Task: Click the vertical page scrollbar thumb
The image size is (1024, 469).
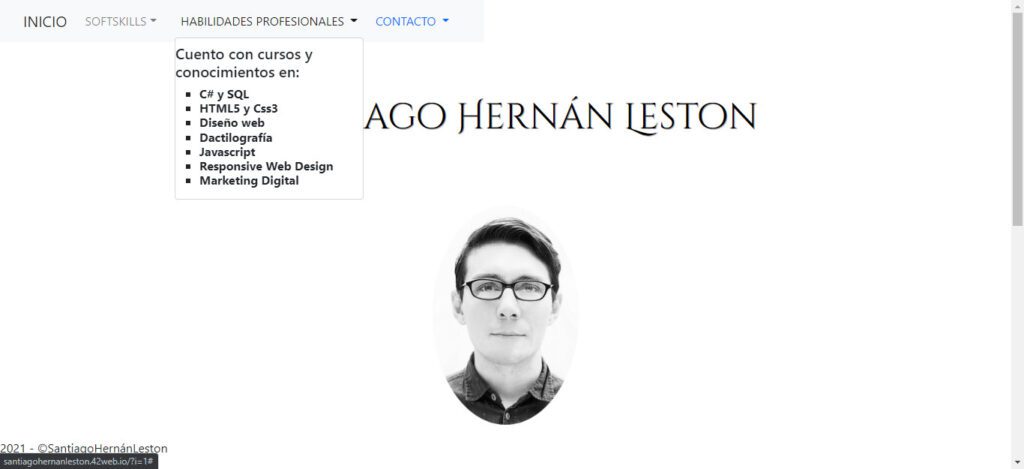Action: pos(1017,118)
